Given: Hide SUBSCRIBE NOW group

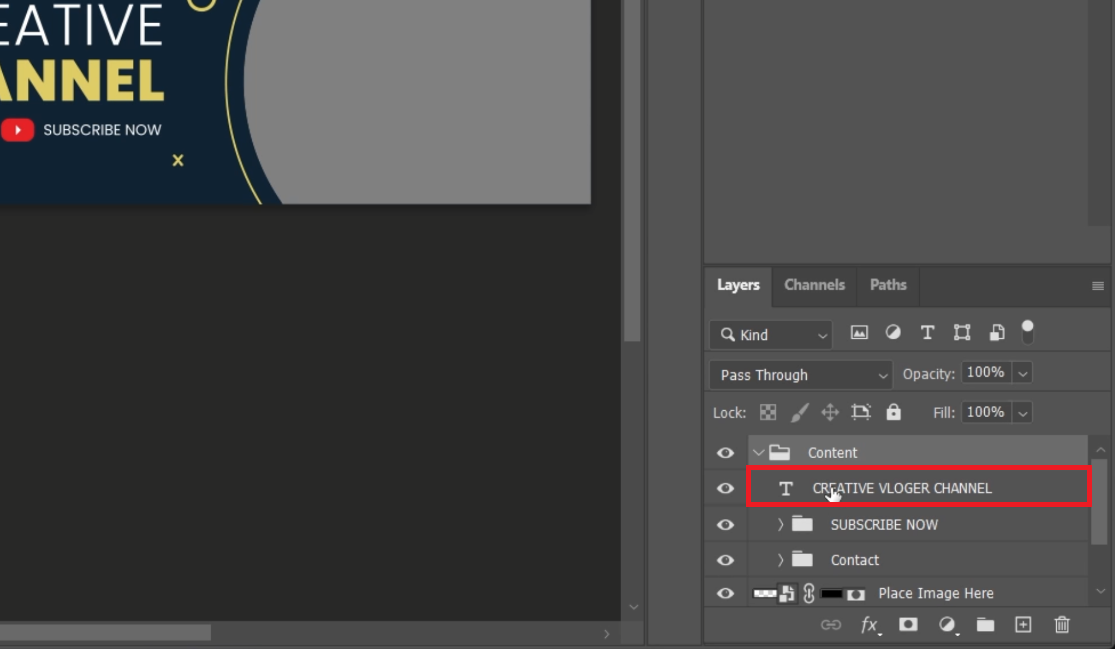Looking at the screenshot, I should tap(725, 525).
